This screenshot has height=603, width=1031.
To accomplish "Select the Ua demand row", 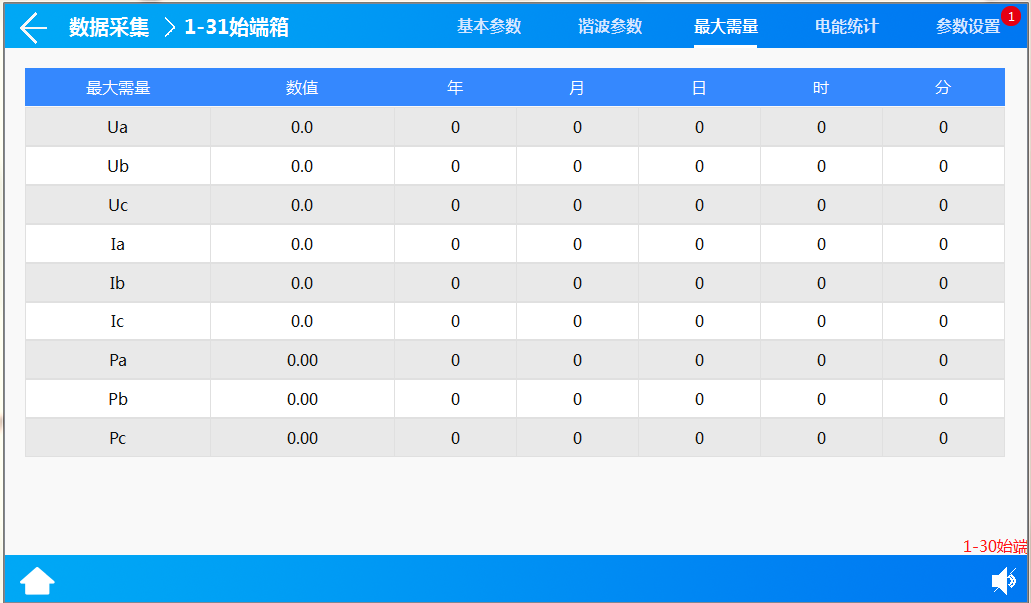I will pyautogui.click(x=117, y=126).
